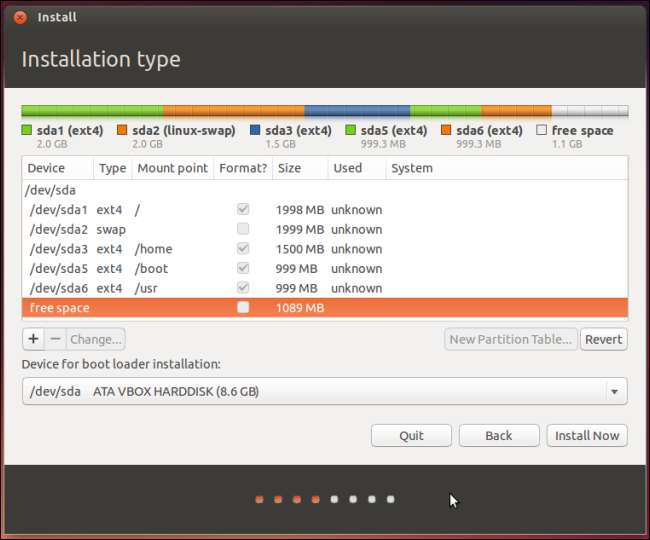Click the Size column header

click(x=290, y=168)
